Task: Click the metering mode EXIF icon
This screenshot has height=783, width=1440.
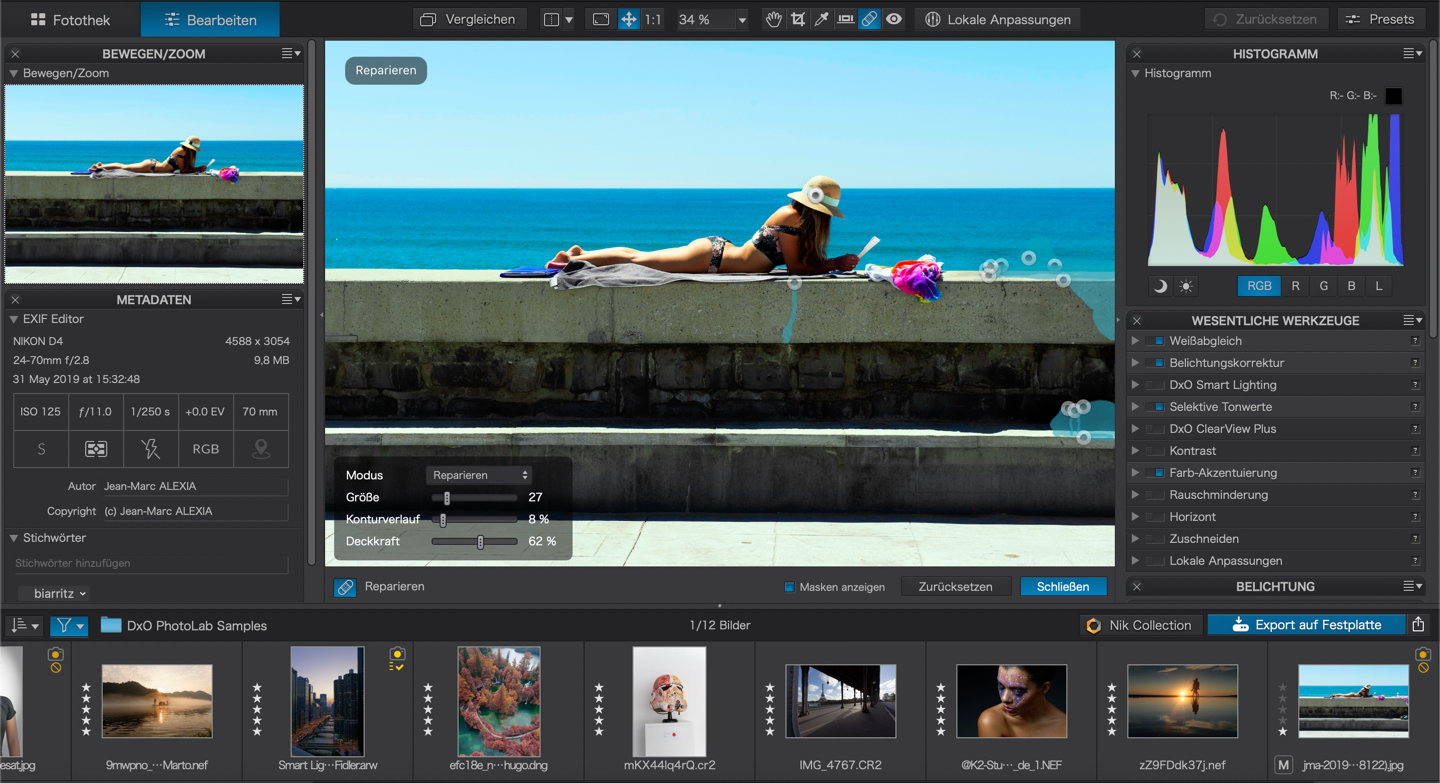Action: coord(96,449)
